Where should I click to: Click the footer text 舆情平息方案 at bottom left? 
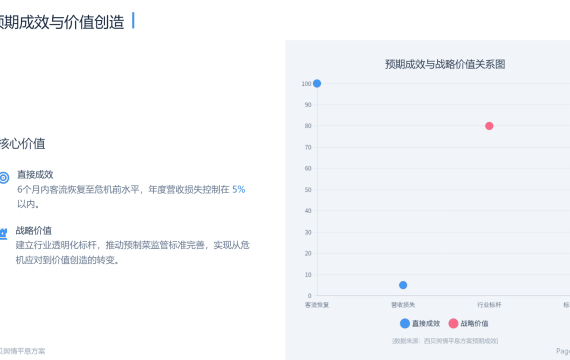click(23, 351)
